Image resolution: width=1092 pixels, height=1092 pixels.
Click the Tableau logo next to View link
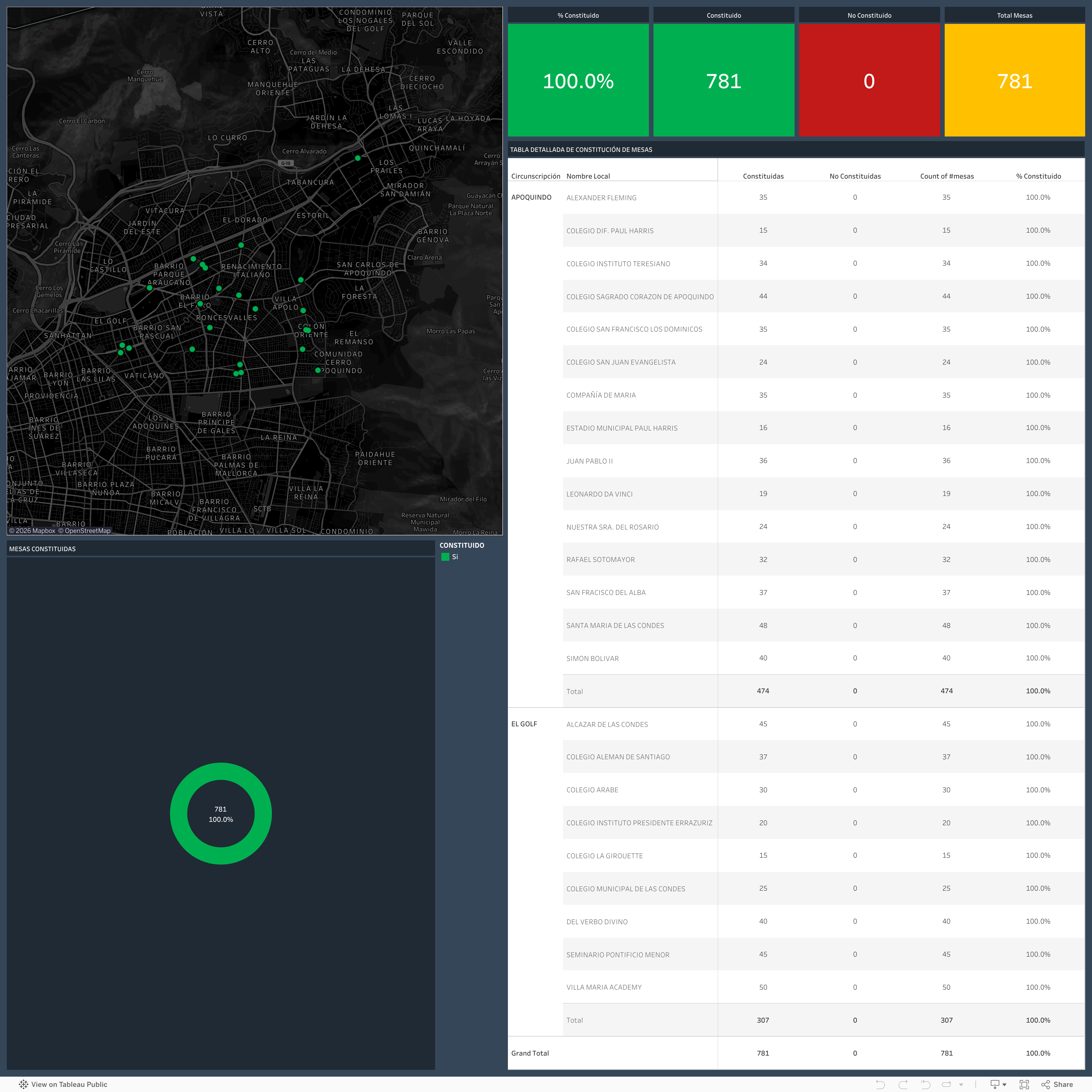23,1085
